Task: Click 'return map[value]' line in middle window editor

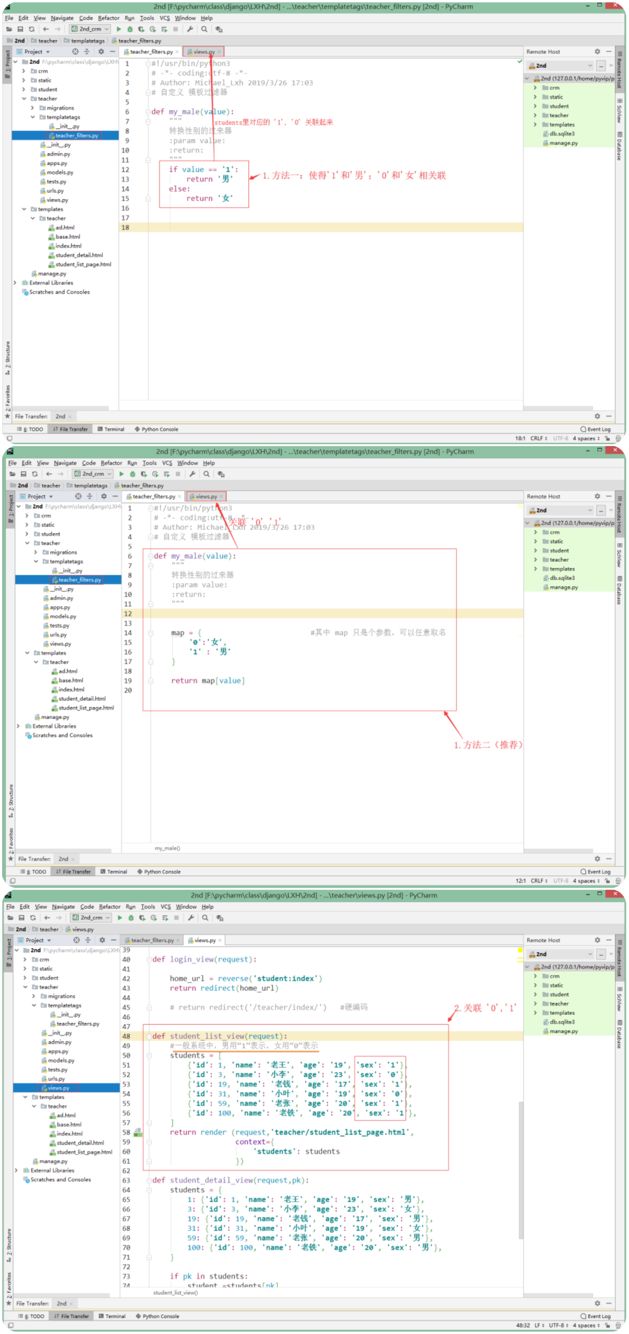Action: tap(207, 680)
